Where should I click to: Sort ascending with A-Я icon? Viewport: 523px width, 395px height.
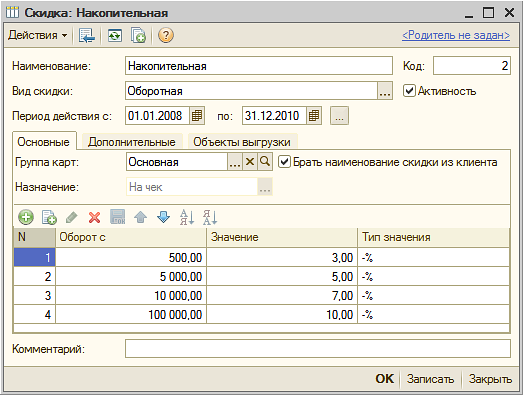[x=187, y=217]
